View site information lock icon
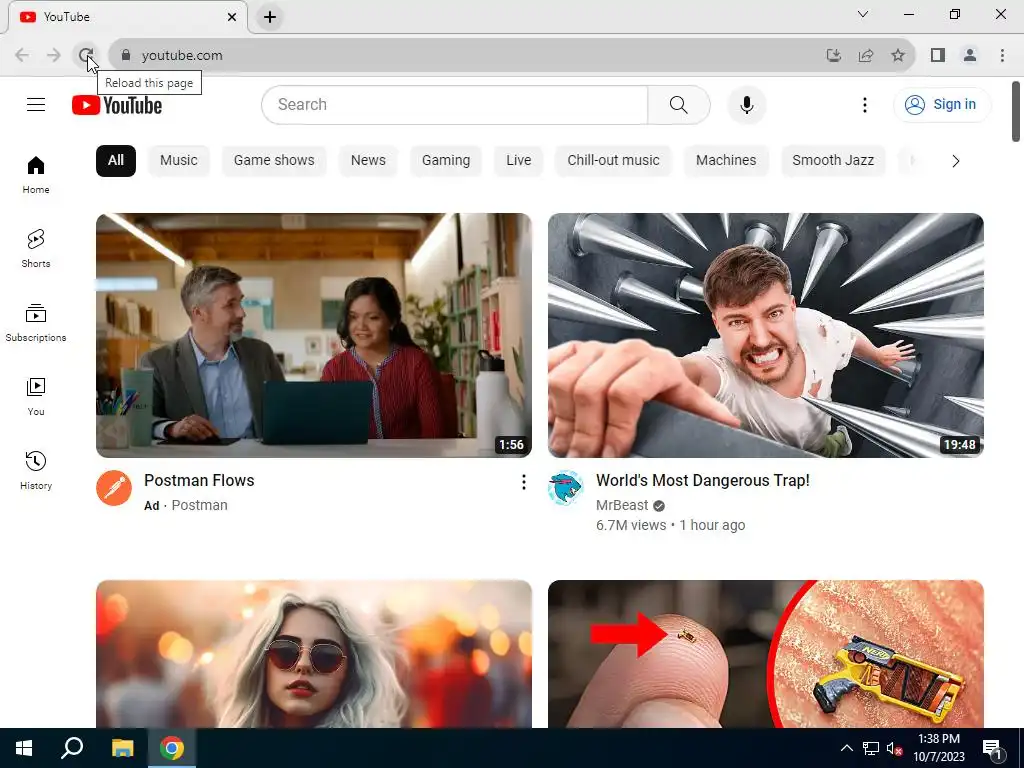Screen dimensions: 1024x768 (126, 56)
